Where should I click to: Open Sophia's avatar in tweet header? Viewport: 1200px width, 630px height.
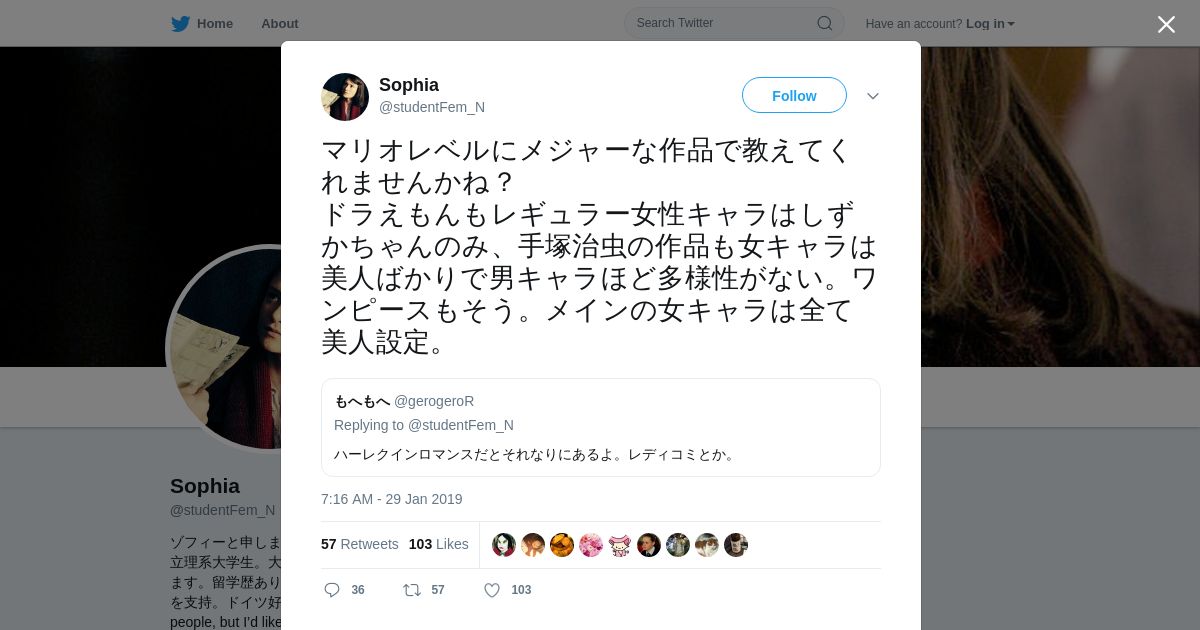coord(345,97)
